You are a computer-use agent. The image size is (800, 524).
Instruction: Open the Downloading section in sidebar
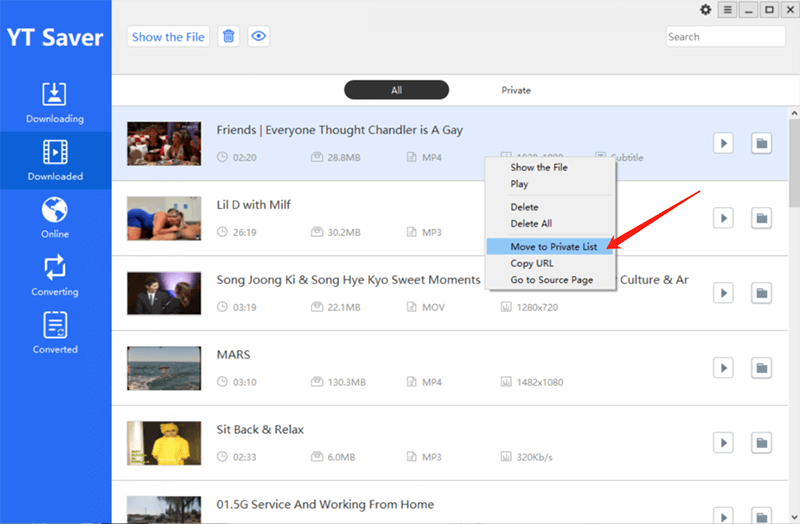[x=55, y=103]
